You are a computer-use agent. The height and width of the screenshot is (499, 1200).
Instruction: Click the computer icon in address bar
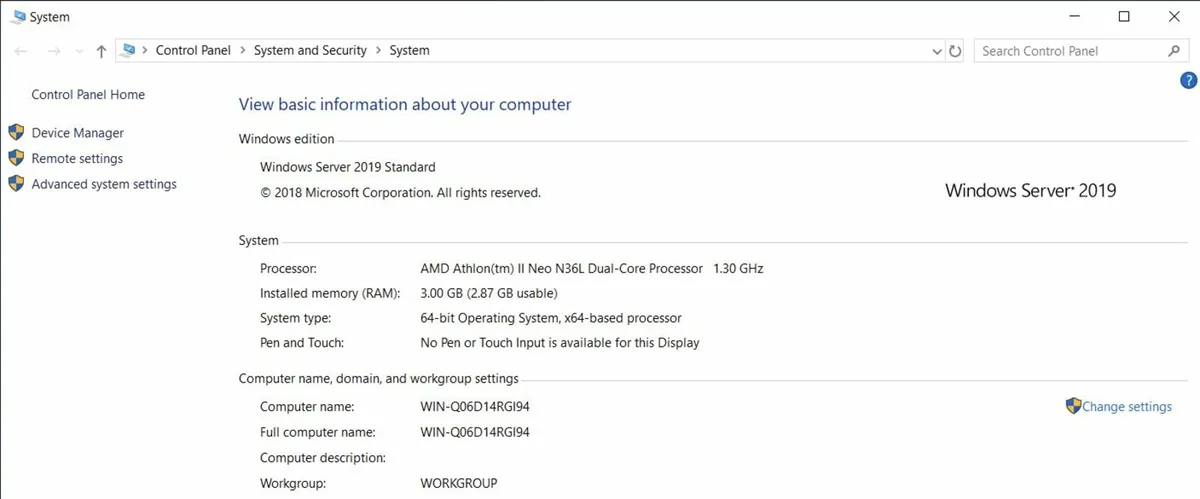128,50
